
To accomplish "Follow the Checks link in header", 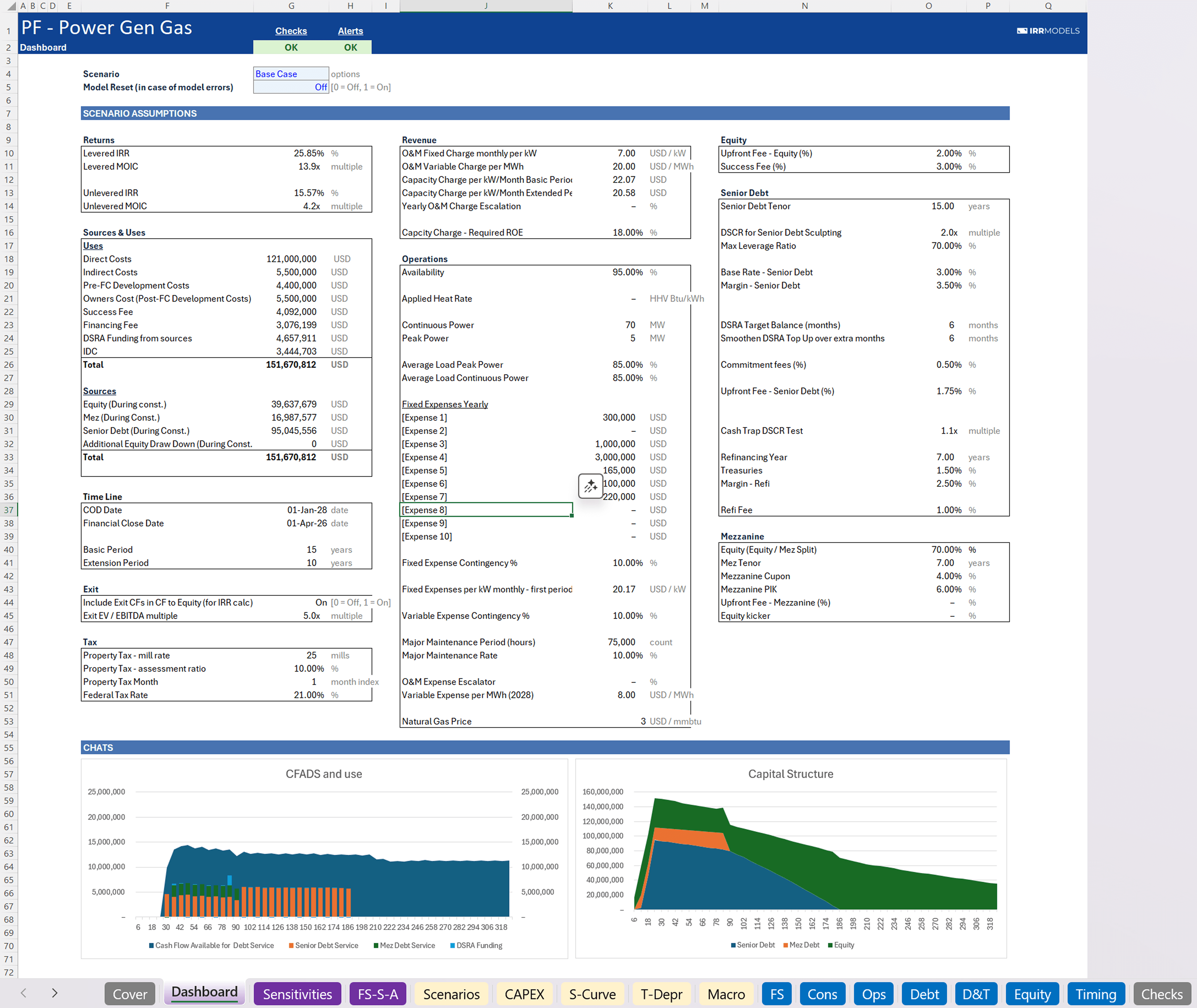I will click(291, 31).
